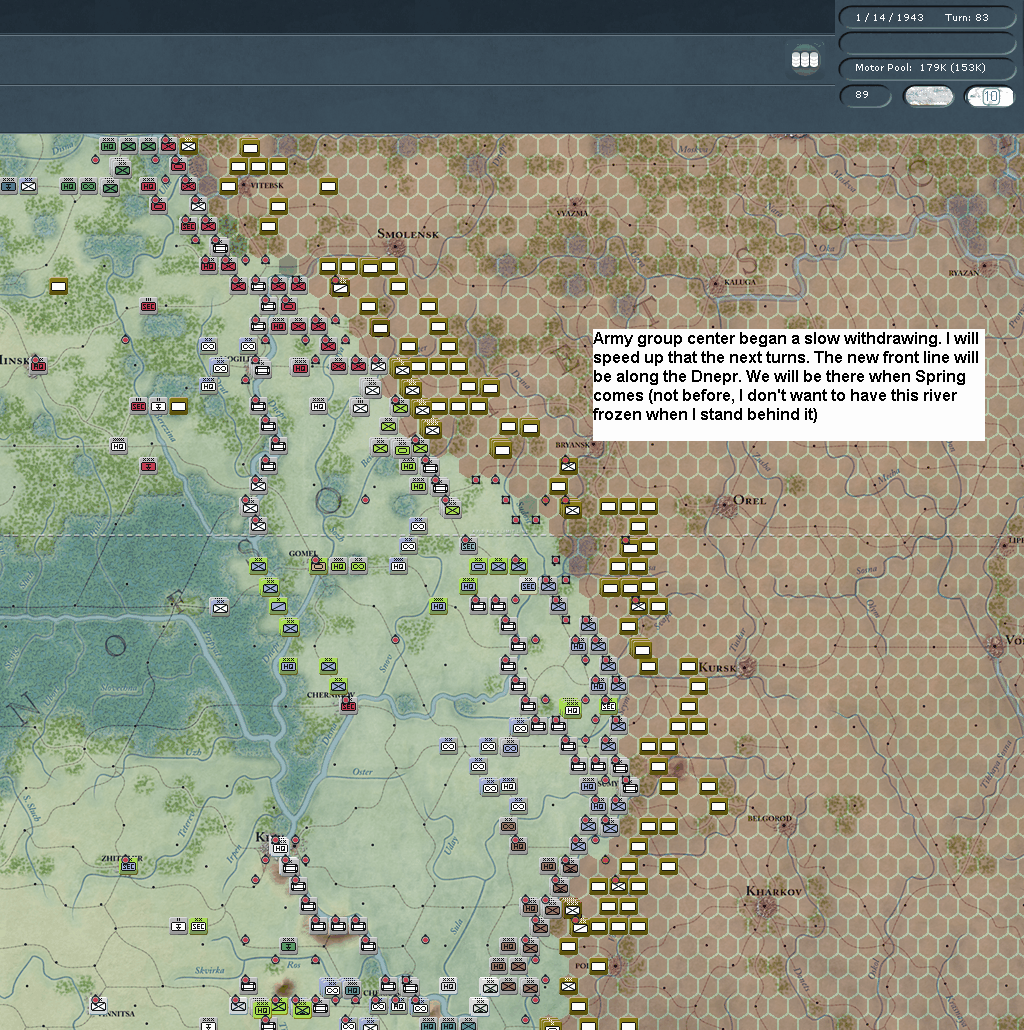The width and height of the screenshot is (1024, 1030).
Task: Click the Belgorod city label
Action: (x=769, y=818)
